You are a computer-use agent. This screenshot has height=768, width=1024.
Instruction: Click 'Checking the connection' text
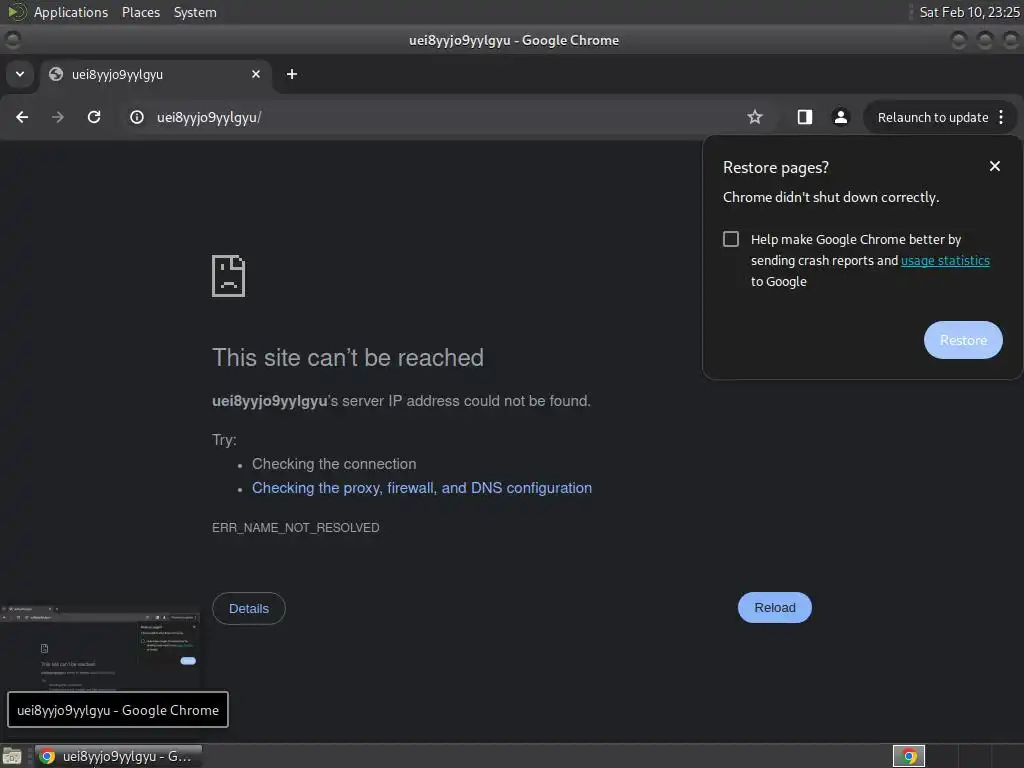pos(334,464)
